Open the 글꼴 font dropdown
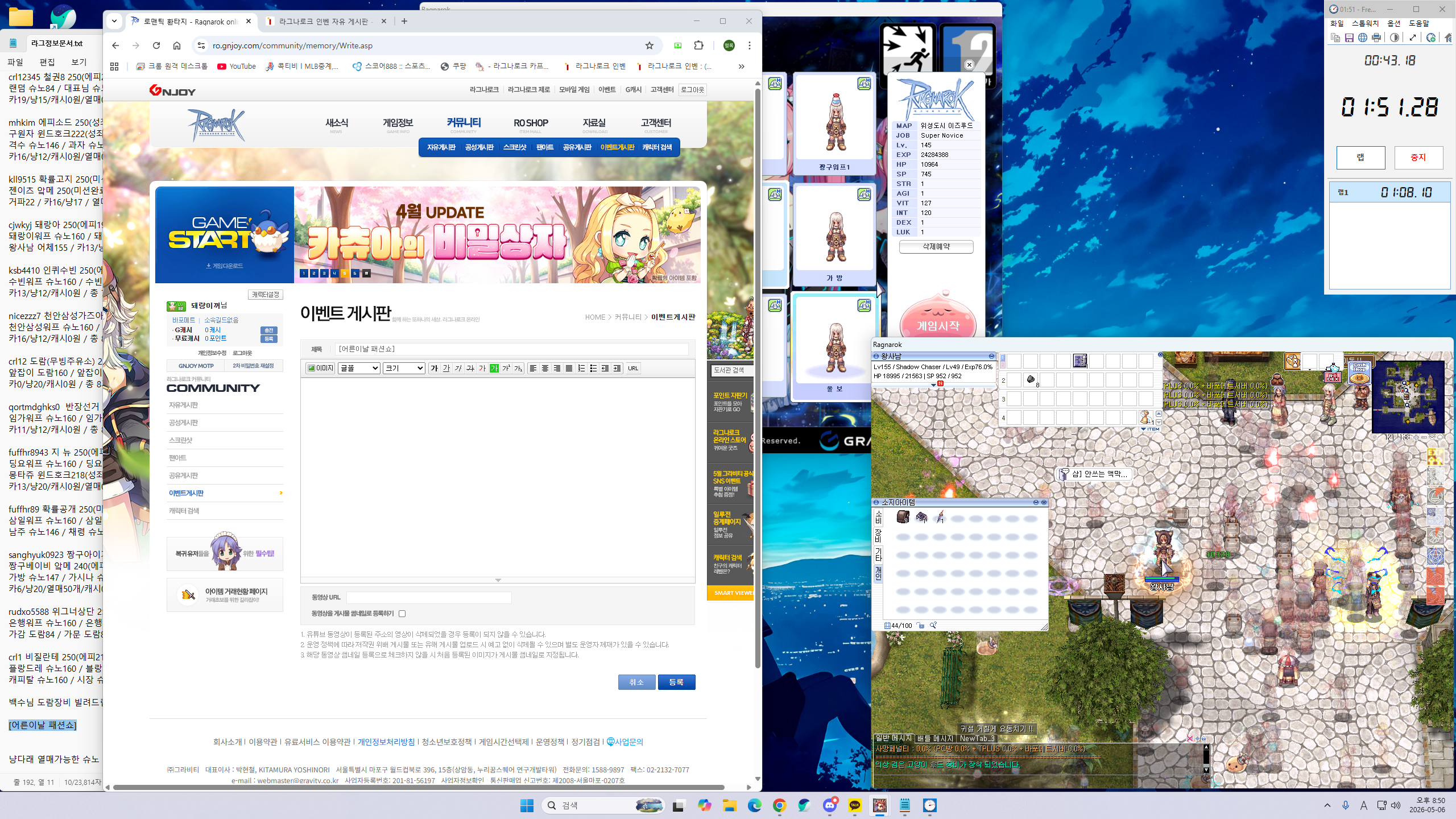 (x=359, y=369)
